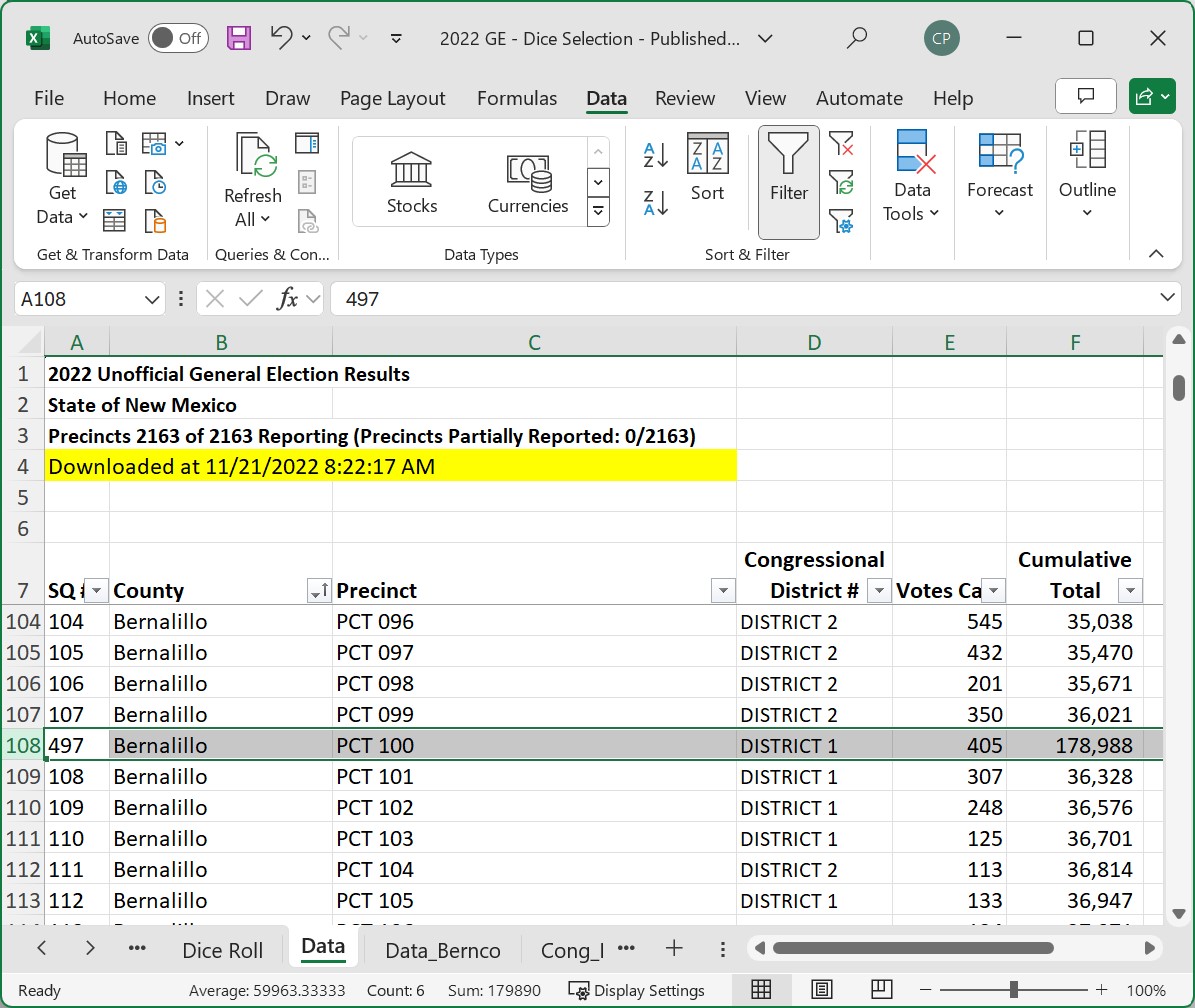Zoom in with the plus button
This screenshot has width=1195, height=1008.
coord(1101,990)
